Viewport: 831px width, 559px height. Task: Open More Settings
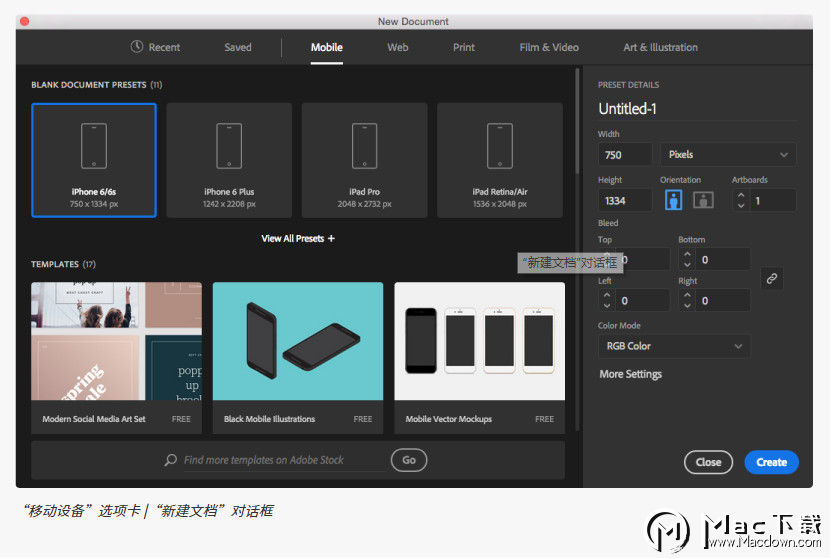click(x=631, y=374)
